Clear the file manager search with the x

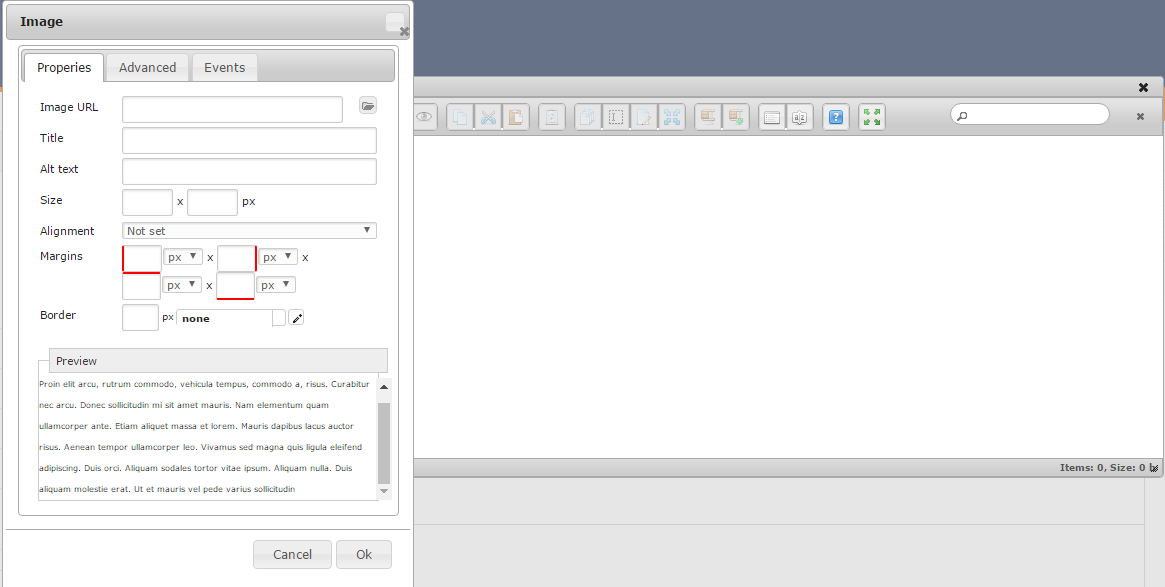coord(1140,116)
